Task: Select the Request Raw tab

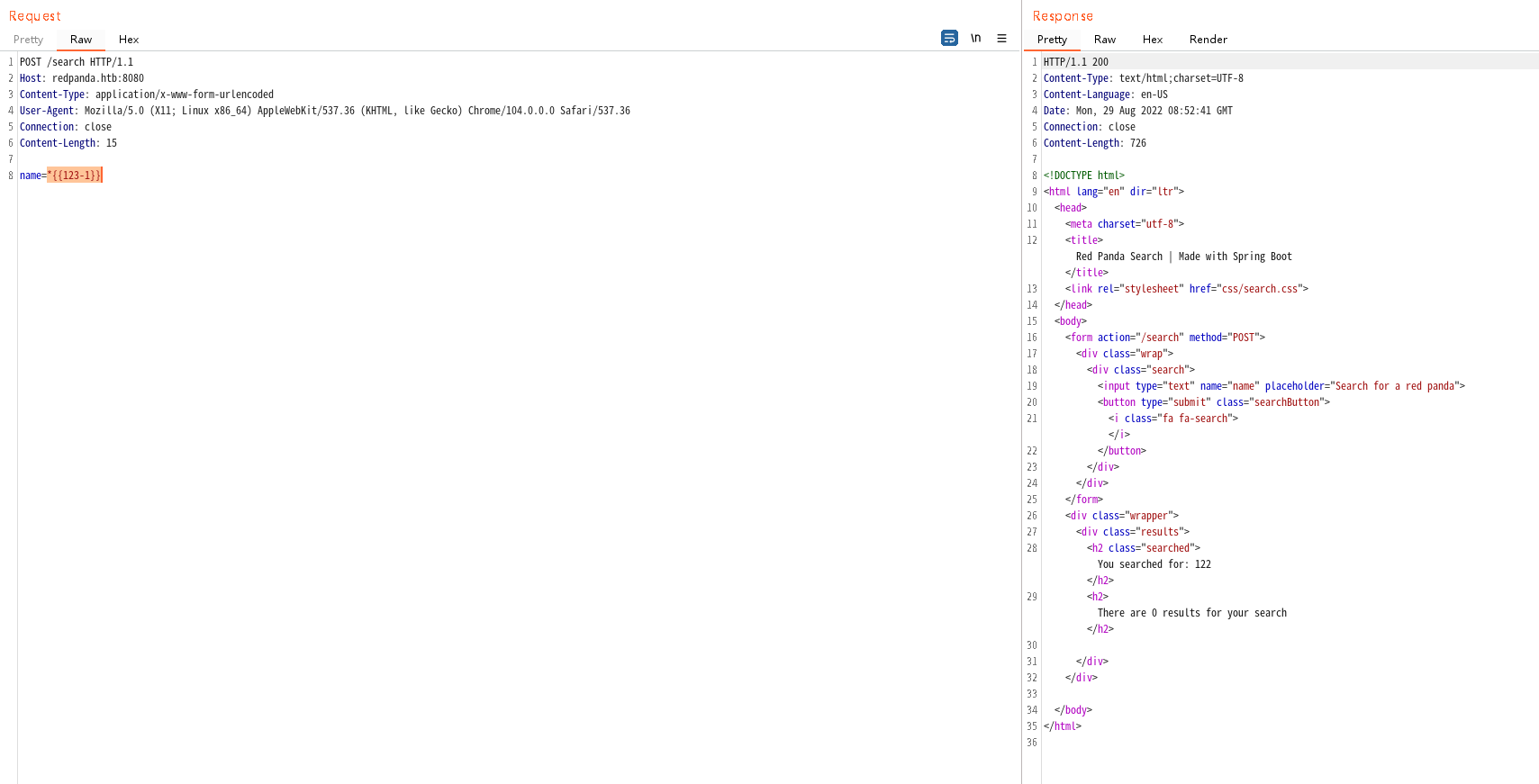Action: pos(81,40)
